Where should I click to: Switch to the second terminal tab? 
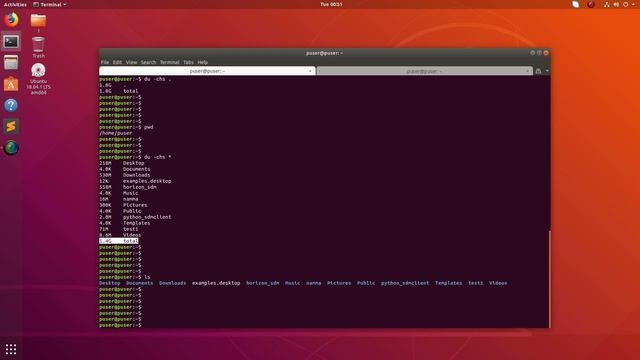click(424, 71)
